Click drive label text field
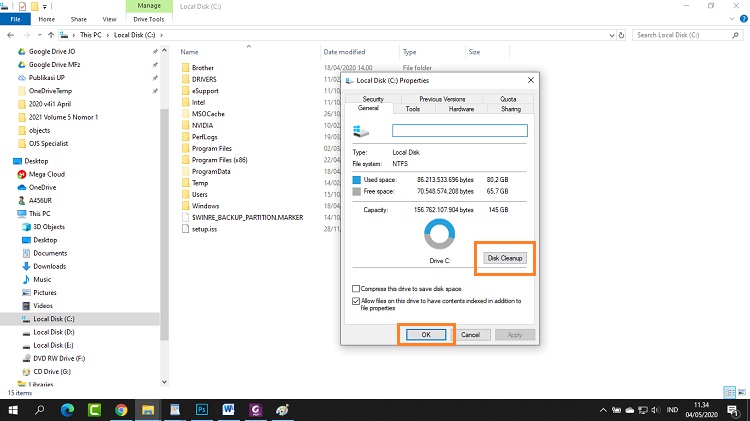Screen dimensions: 750x421 coord(460,130)
